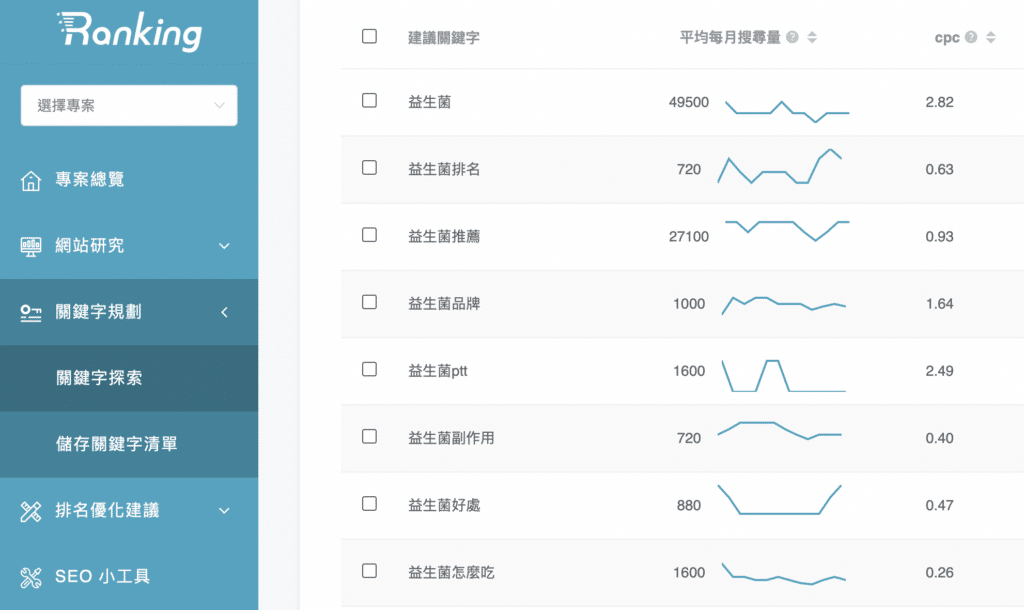The image size is (1024, 610).
Task: Select the 益生菌ptt checkbox
Action: tap(369, 369)
